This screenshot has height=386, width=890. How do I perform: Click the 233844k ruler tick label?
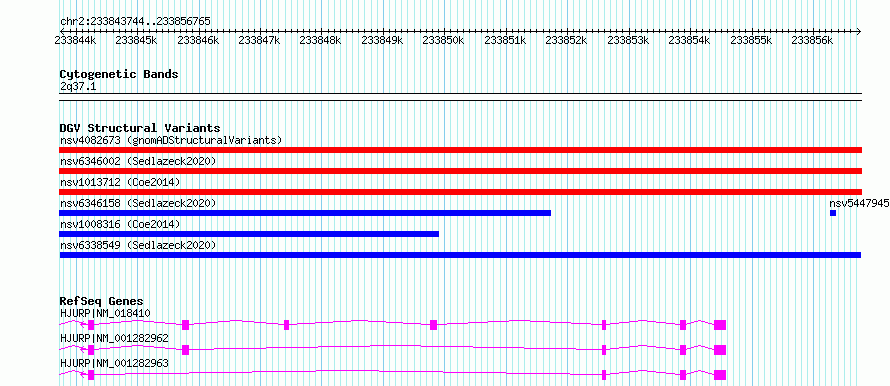click(75, 40)
